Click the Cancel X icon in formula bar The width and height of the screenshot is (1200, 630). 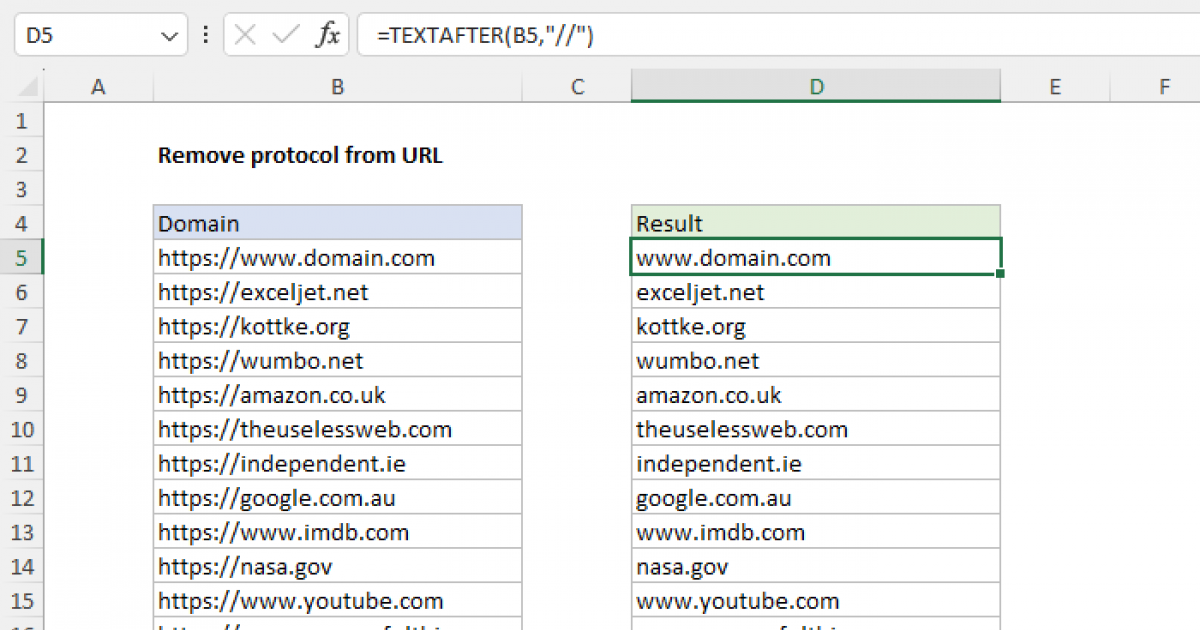pos(245,36)
